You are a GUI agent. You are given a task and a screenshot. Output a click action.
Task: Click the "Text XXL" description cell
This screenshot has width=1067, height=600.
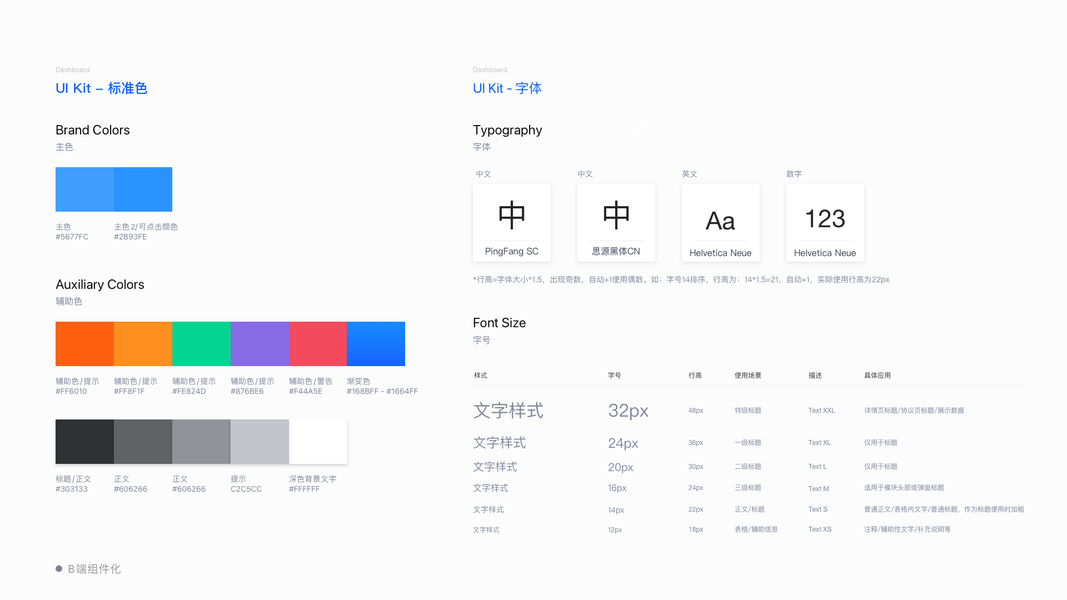(x=821, y=411)
